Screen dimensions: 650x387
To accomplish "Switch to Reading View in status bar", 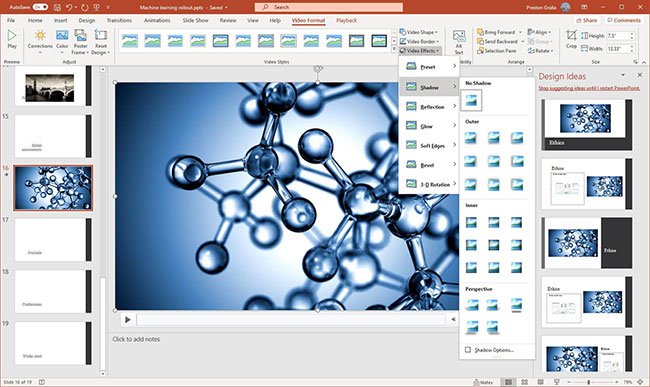I will point(541,382).
